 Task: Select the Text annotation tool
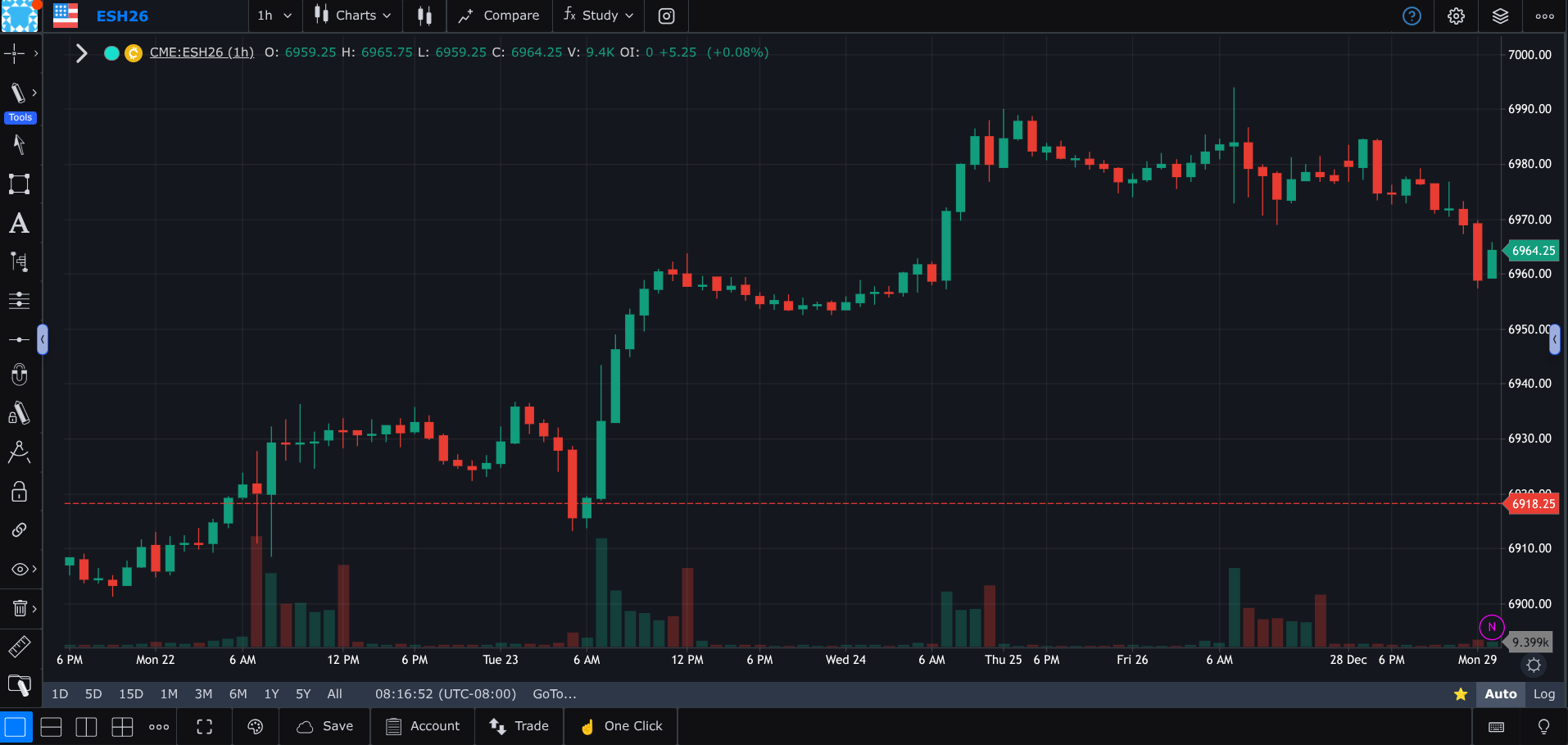pyautogui.click(x=18, y=223)
